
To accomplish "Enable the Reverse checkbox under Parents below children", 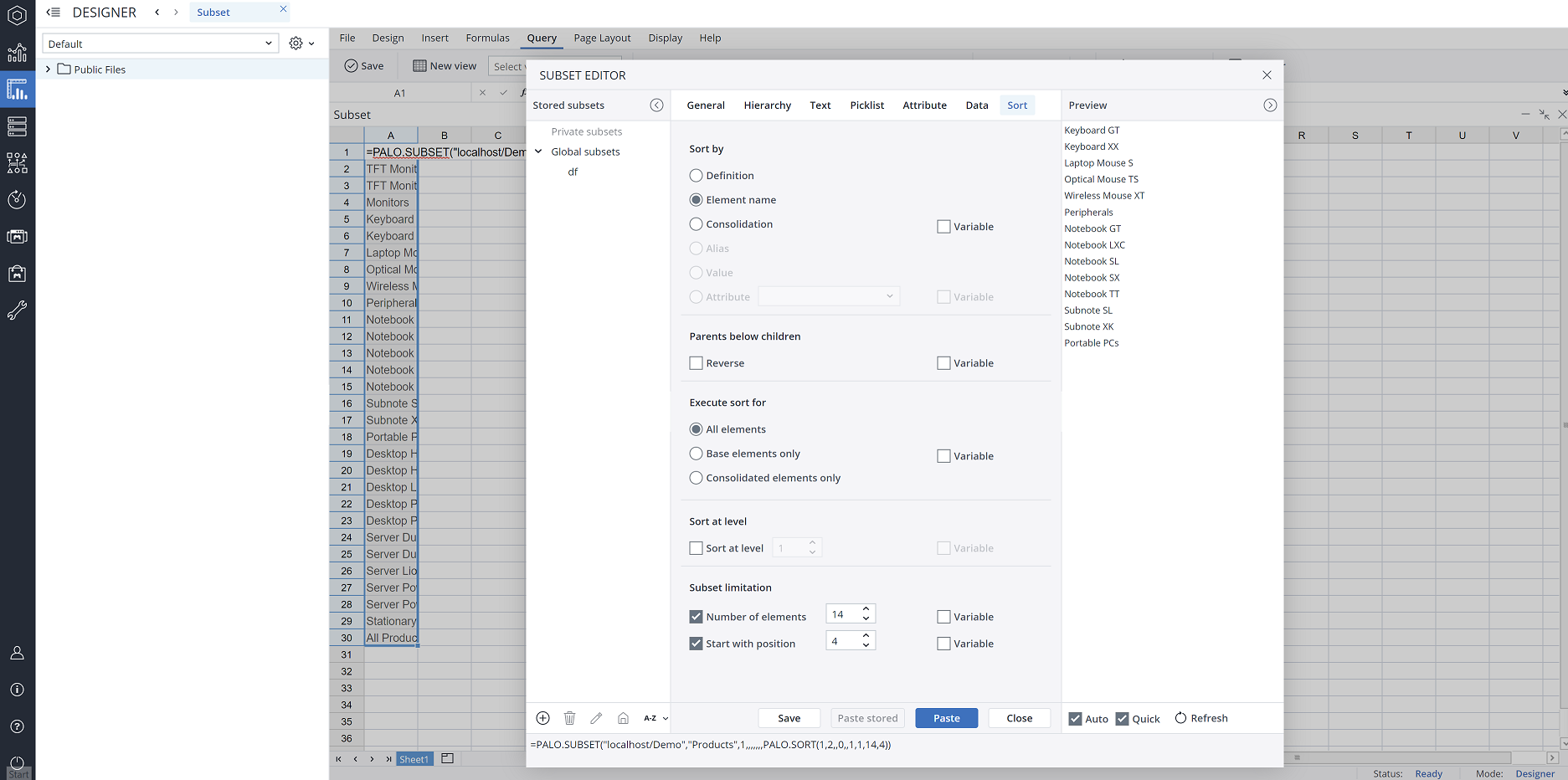I will click(x=696, y=362).
